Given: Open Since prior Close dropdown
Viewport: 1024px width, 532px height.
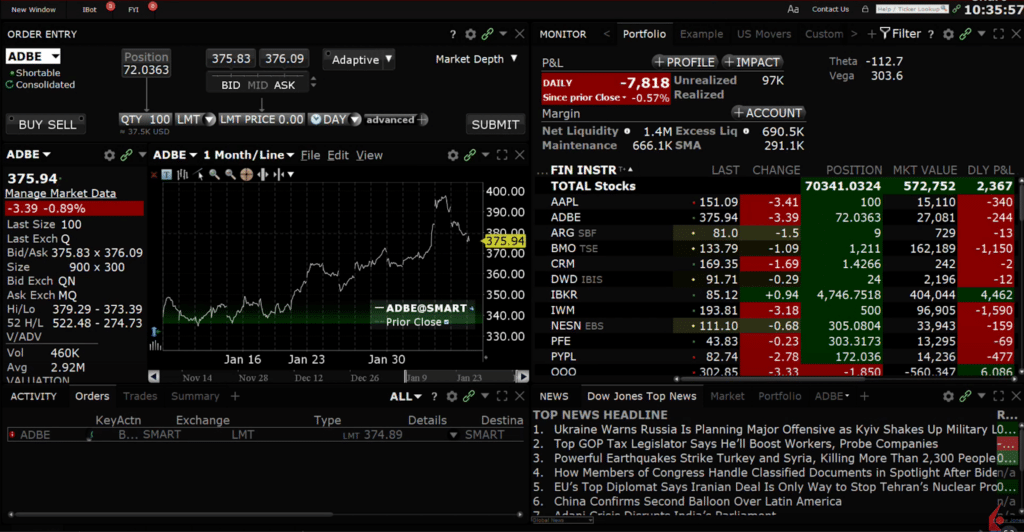Looking at the screenshot, I should tap(584, 97).
